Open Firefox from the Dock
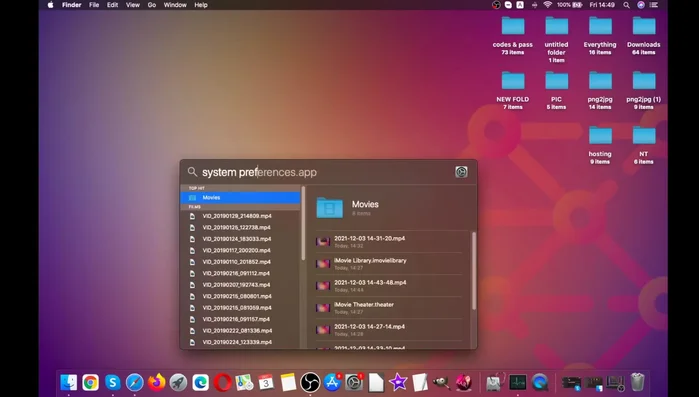 pos(156,382)
